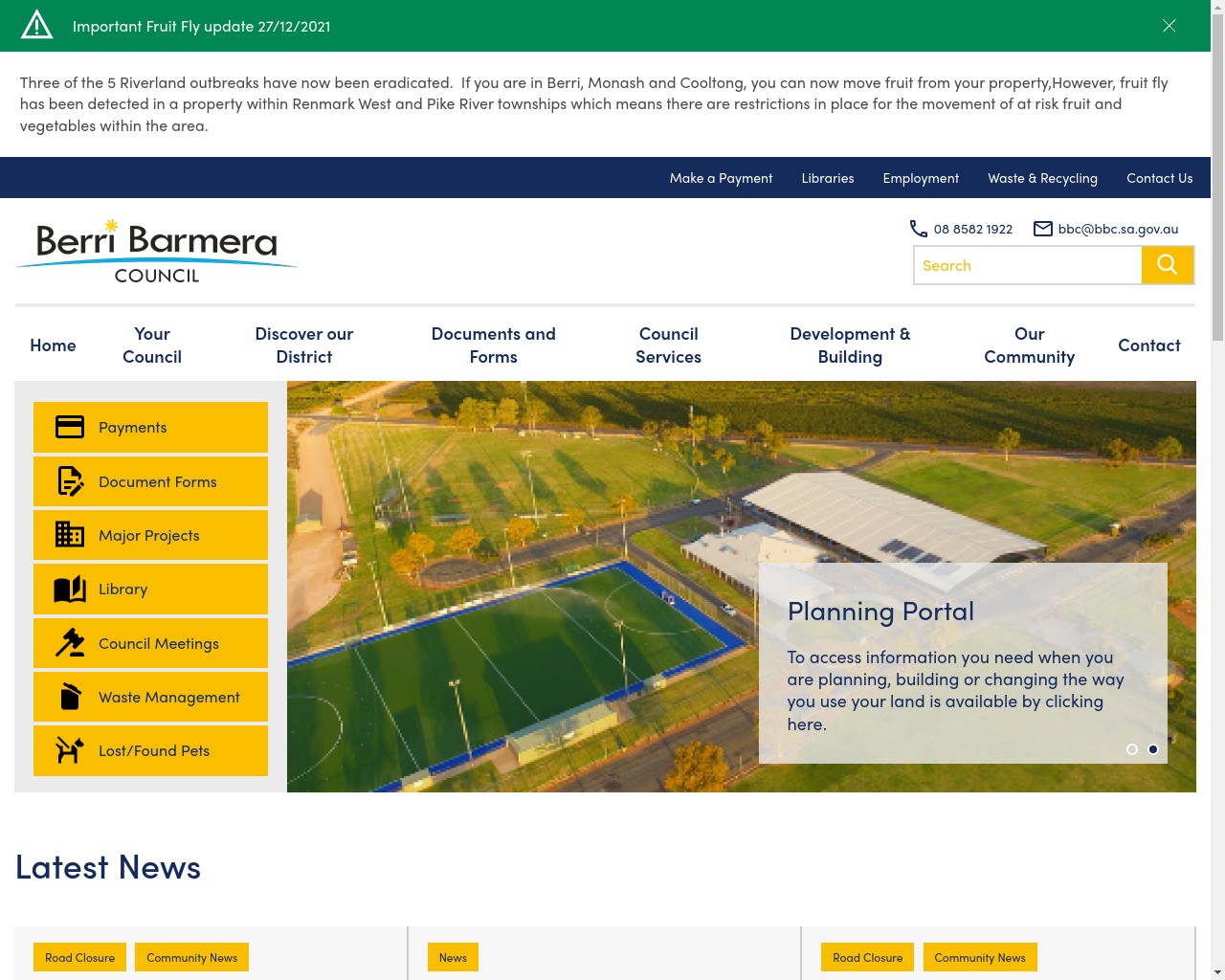Expand the Documents and Forms menu
The width and height of the screenshot is (1225, 980).
click(x=493, y=345)
